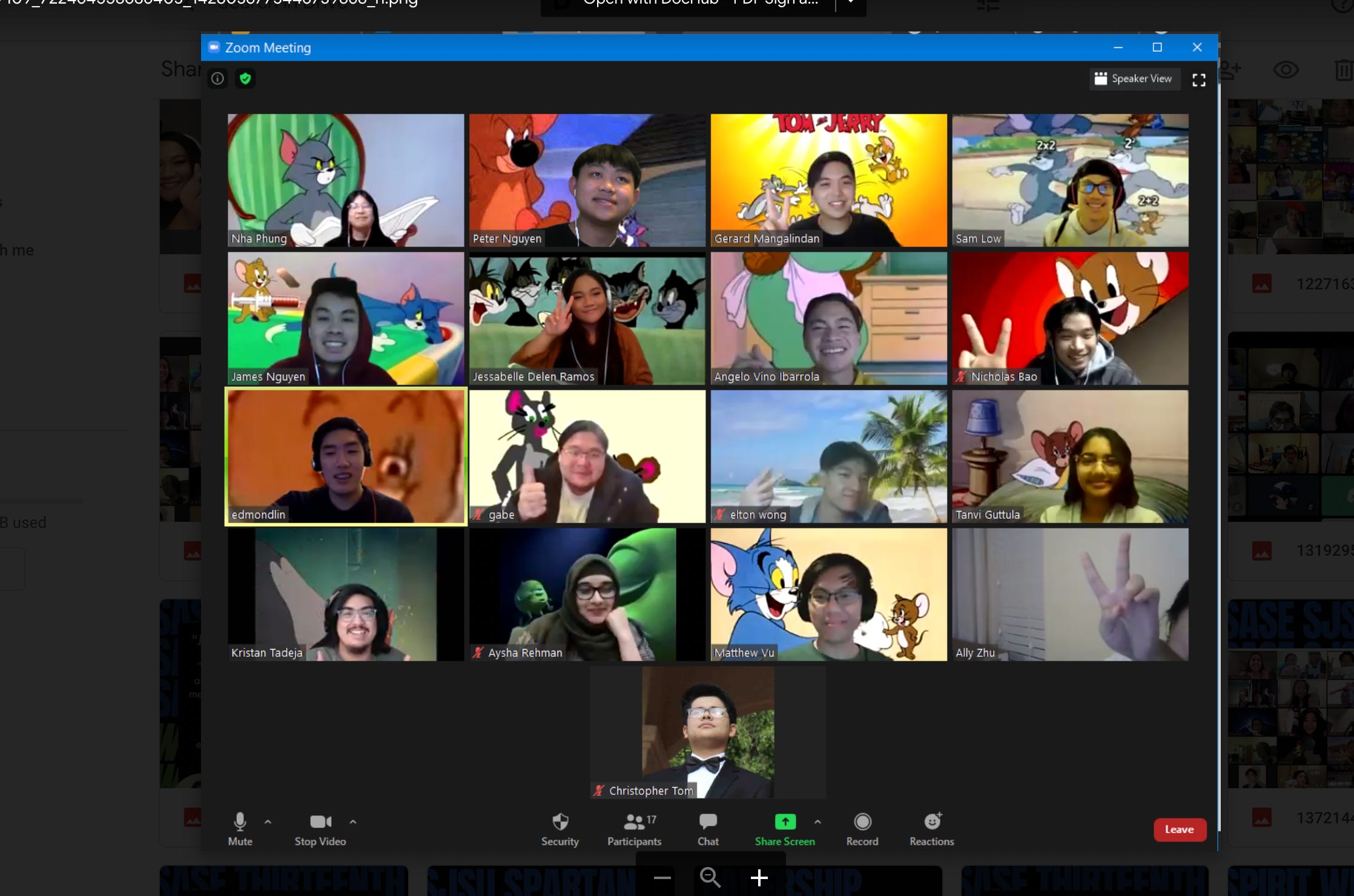Zoom in with plus icon in viewer
This screenshot has width=1354, height=896.
(759, 878)
